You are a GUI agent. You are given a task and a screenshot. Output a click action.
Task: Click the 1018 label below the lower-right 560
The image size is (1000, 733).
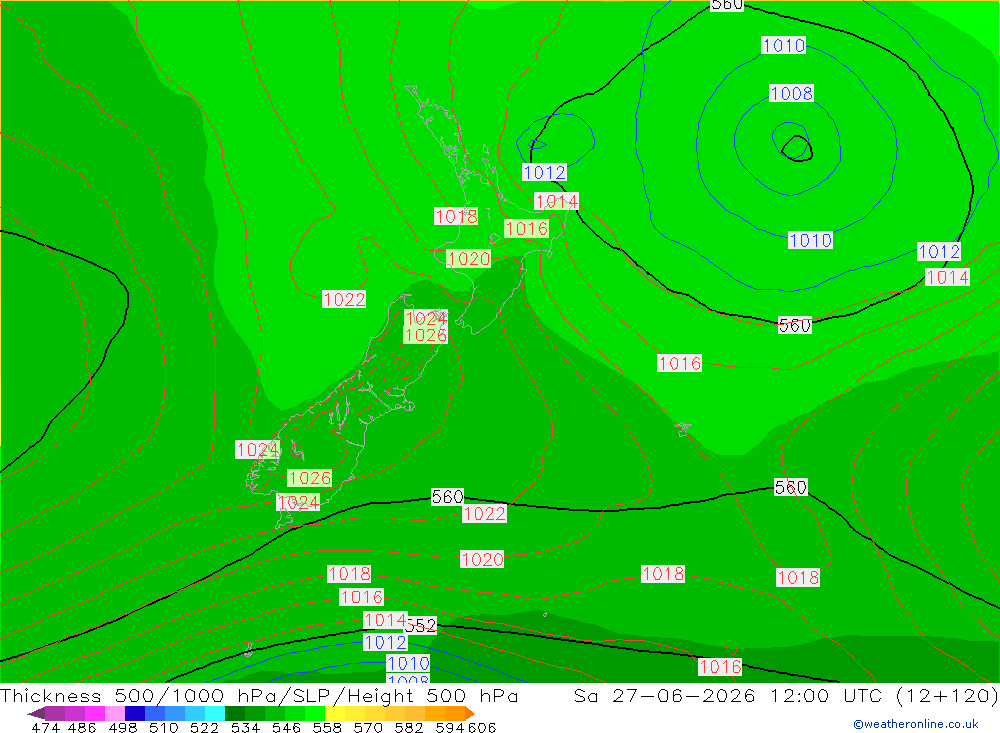798,577
